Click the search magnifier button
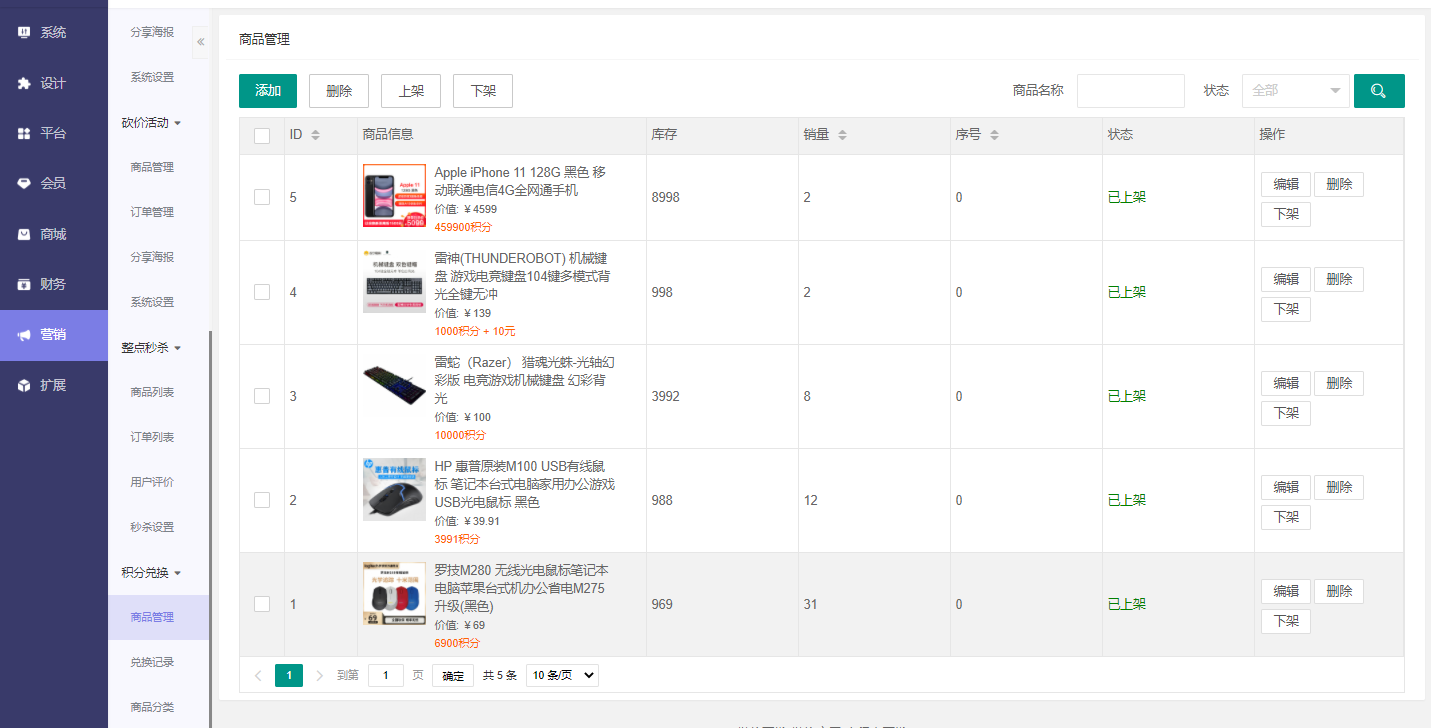Image resolution: width=1431 pixels, height=728 pixels. [1379, 91]
